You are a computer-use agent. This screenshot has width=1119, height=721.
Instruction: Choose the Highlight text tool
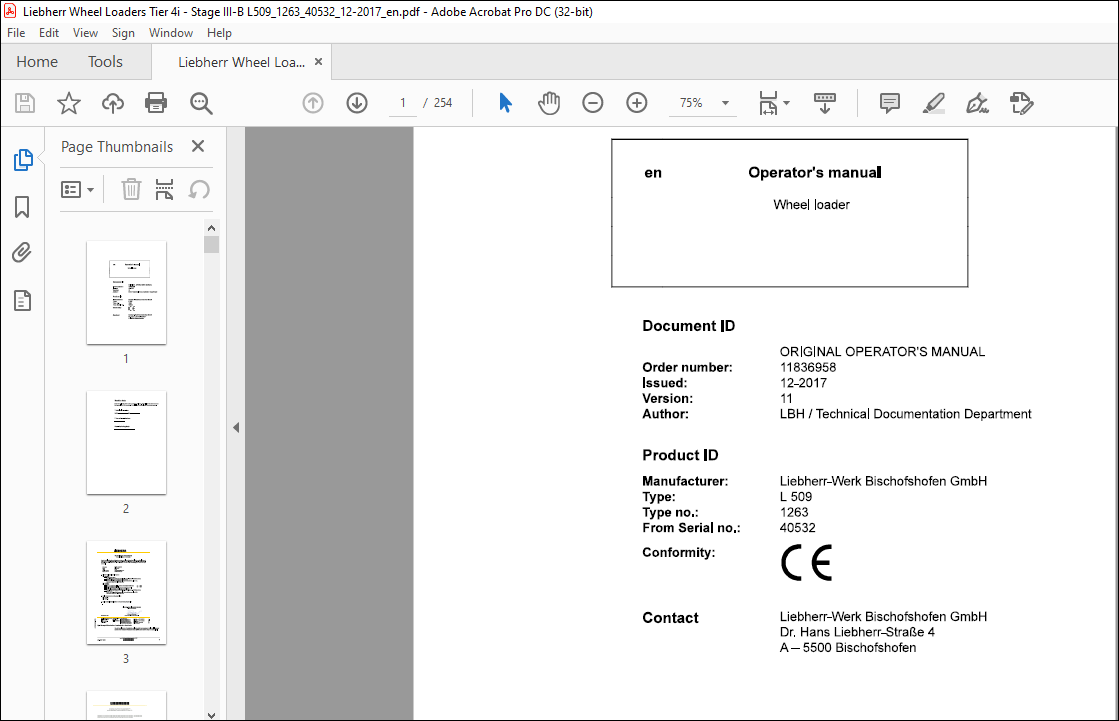tap(933, 104)
